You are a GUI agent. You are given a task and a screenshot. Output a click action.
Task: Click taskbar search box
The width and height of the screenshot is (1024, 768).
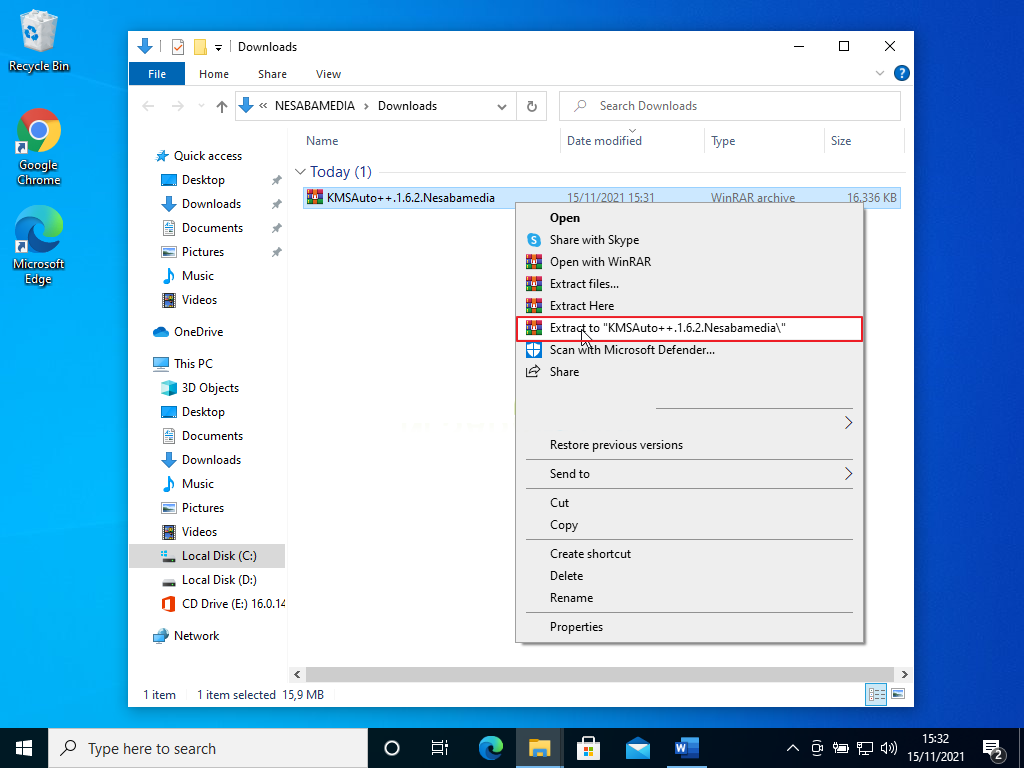click(x=208, y=748)
